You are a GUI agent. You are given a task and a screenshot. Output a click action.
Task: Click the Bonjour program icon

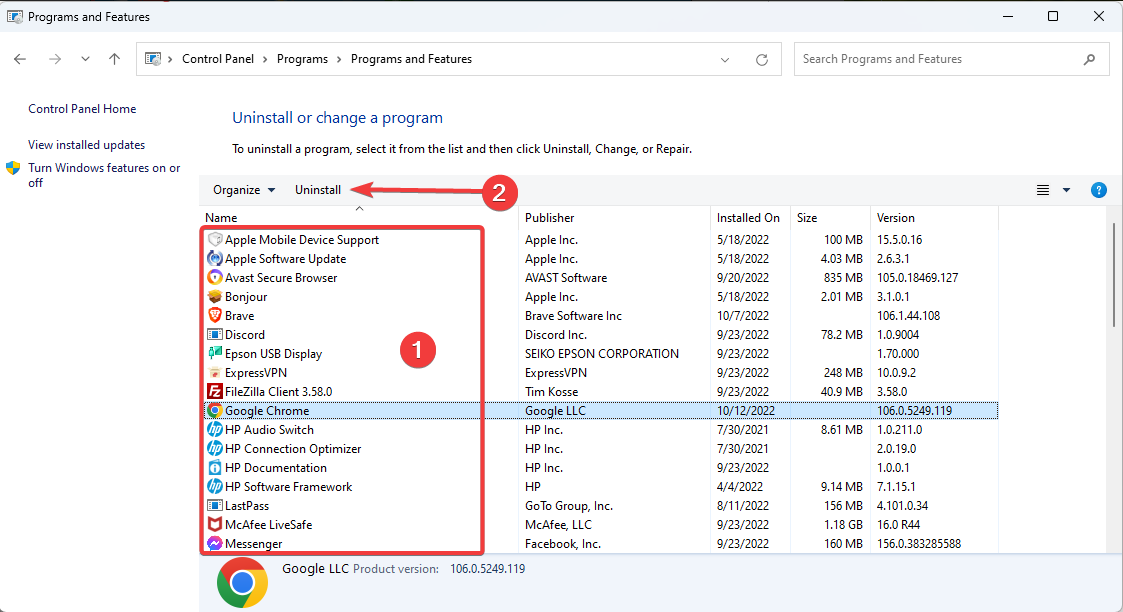coord(215,296)
